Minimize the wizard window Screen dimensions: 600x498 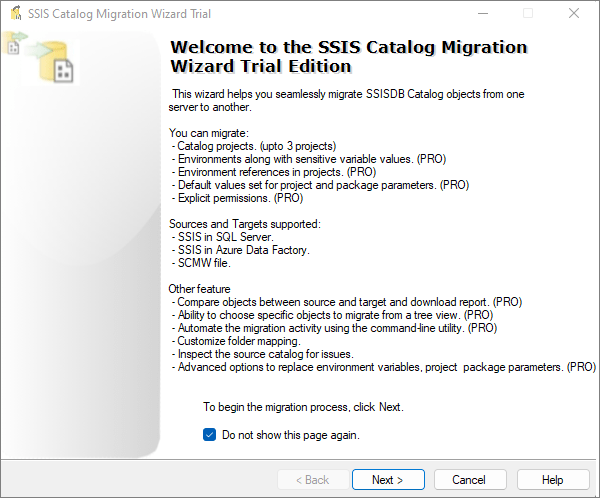tap(483, 14)
